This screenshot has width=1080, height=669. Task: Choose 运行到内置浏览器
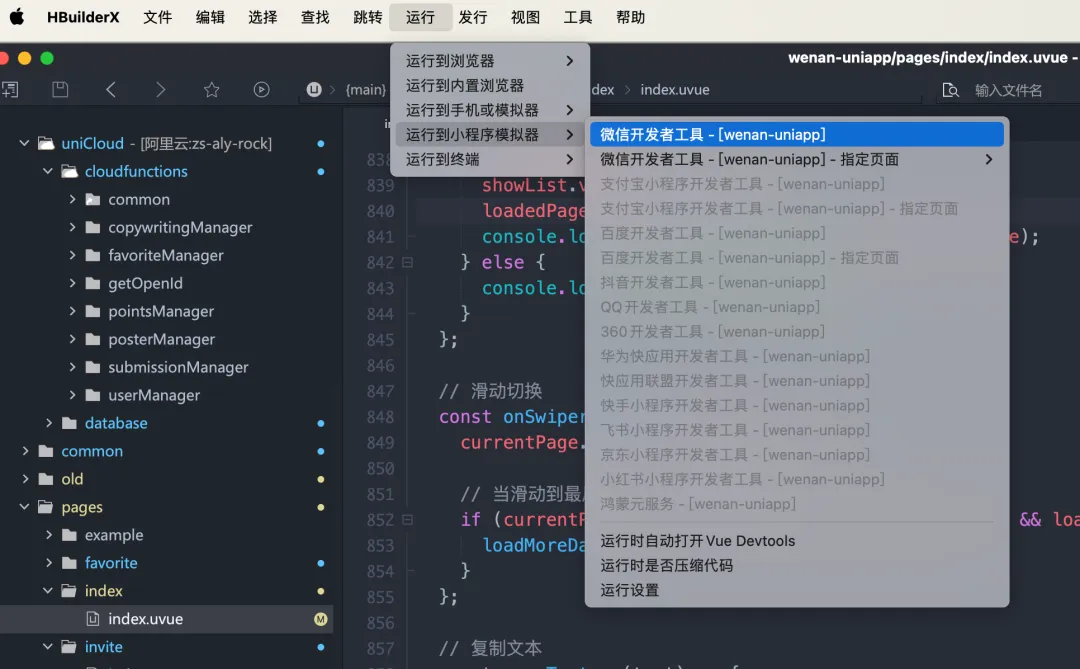point(490,85)
